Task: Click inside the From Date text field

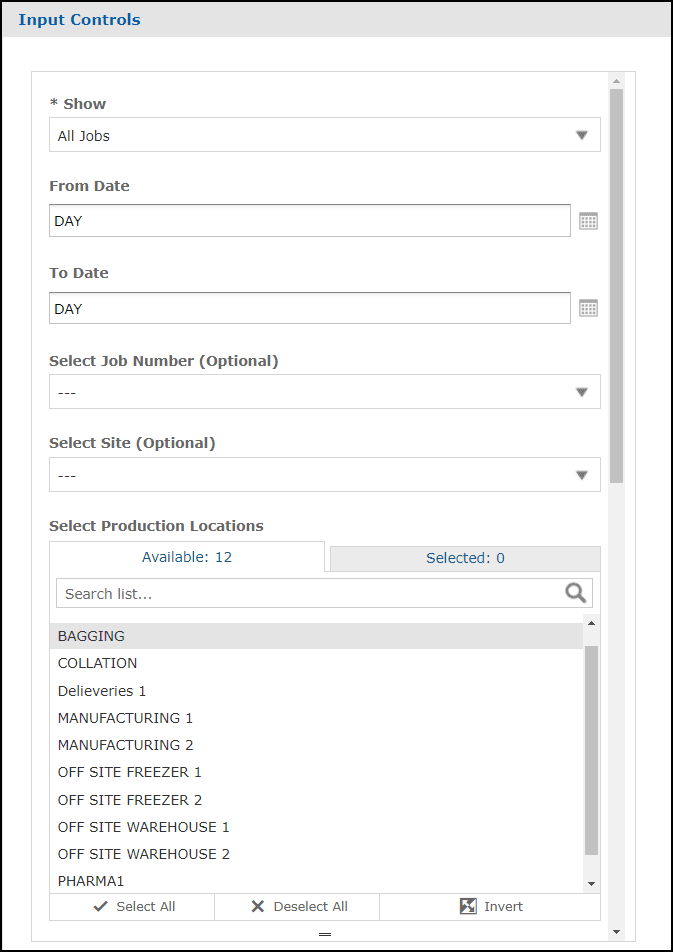Action: click(x=309, y=221)
